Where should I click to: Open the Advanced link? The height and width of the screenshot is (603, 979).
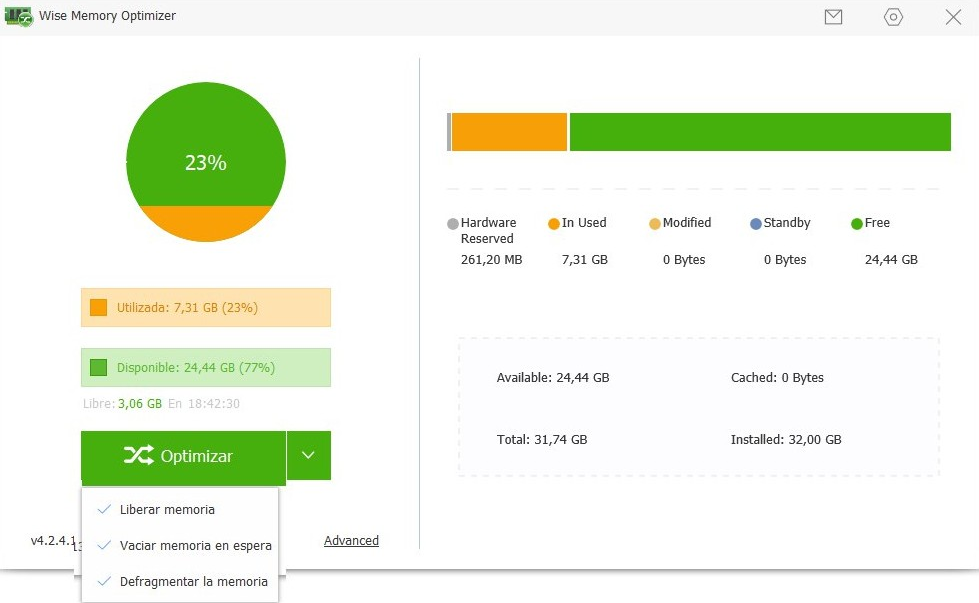click(x=351, y=540)
